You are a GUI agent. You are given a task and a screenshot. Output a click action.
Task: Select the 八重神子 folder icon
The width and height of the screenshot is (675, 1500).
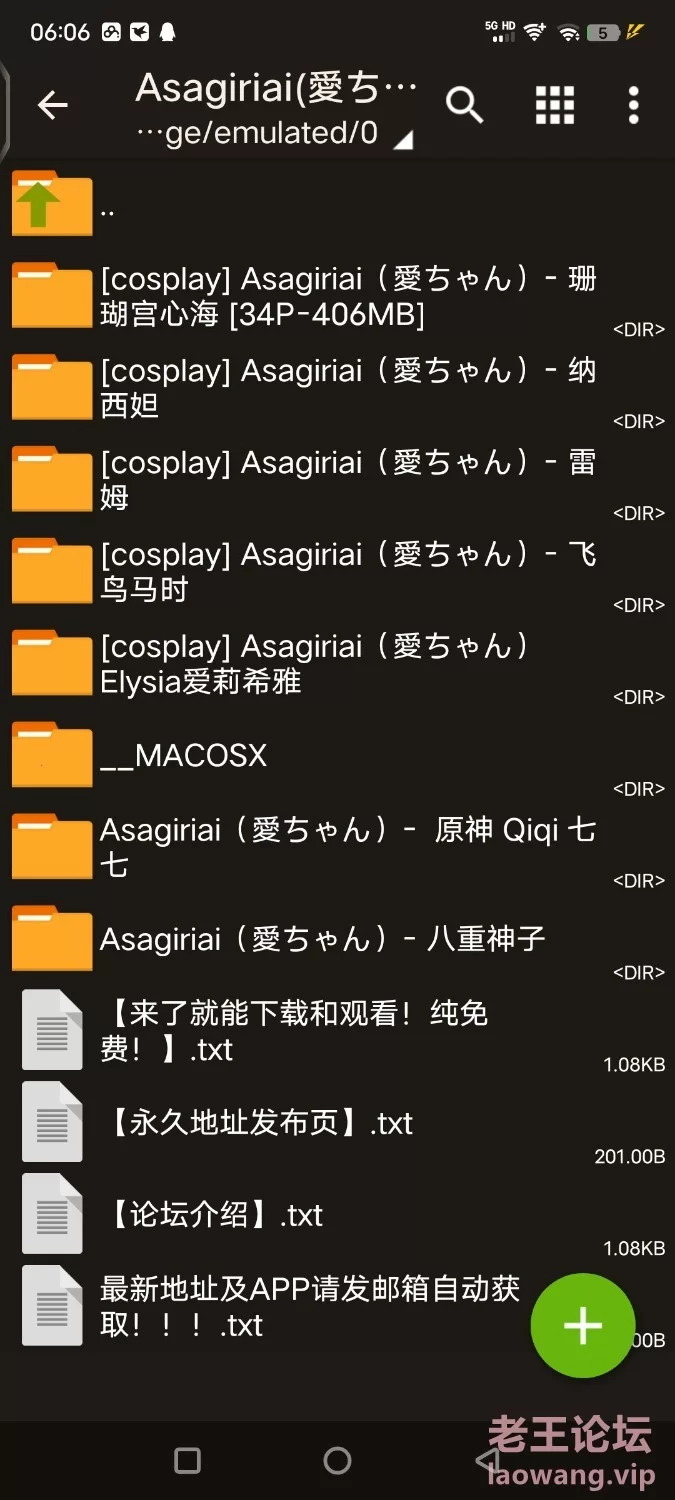pos(52,939)
